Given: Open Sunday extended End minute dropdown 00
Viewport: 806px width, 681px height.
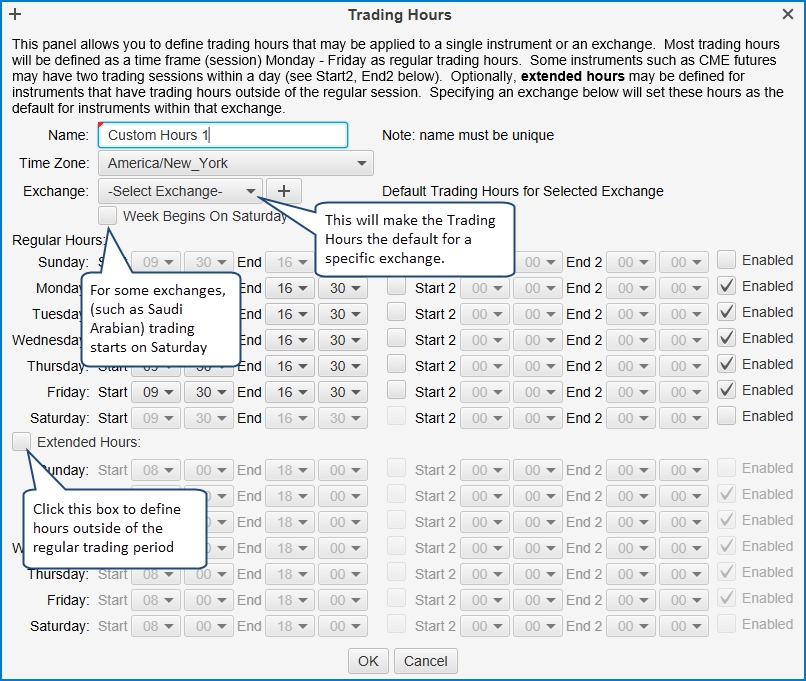Looking at the screenshot, I should point(343,470).
